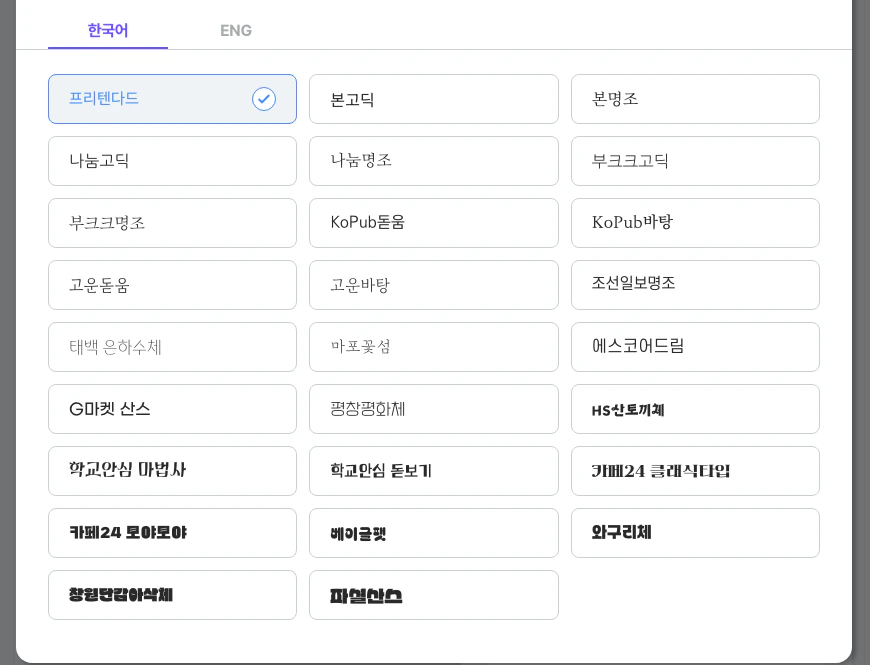The width and height of the screenshot is (870, 665).
Task: Select the 창원단감아삭체 font
Action: (173, 595)
